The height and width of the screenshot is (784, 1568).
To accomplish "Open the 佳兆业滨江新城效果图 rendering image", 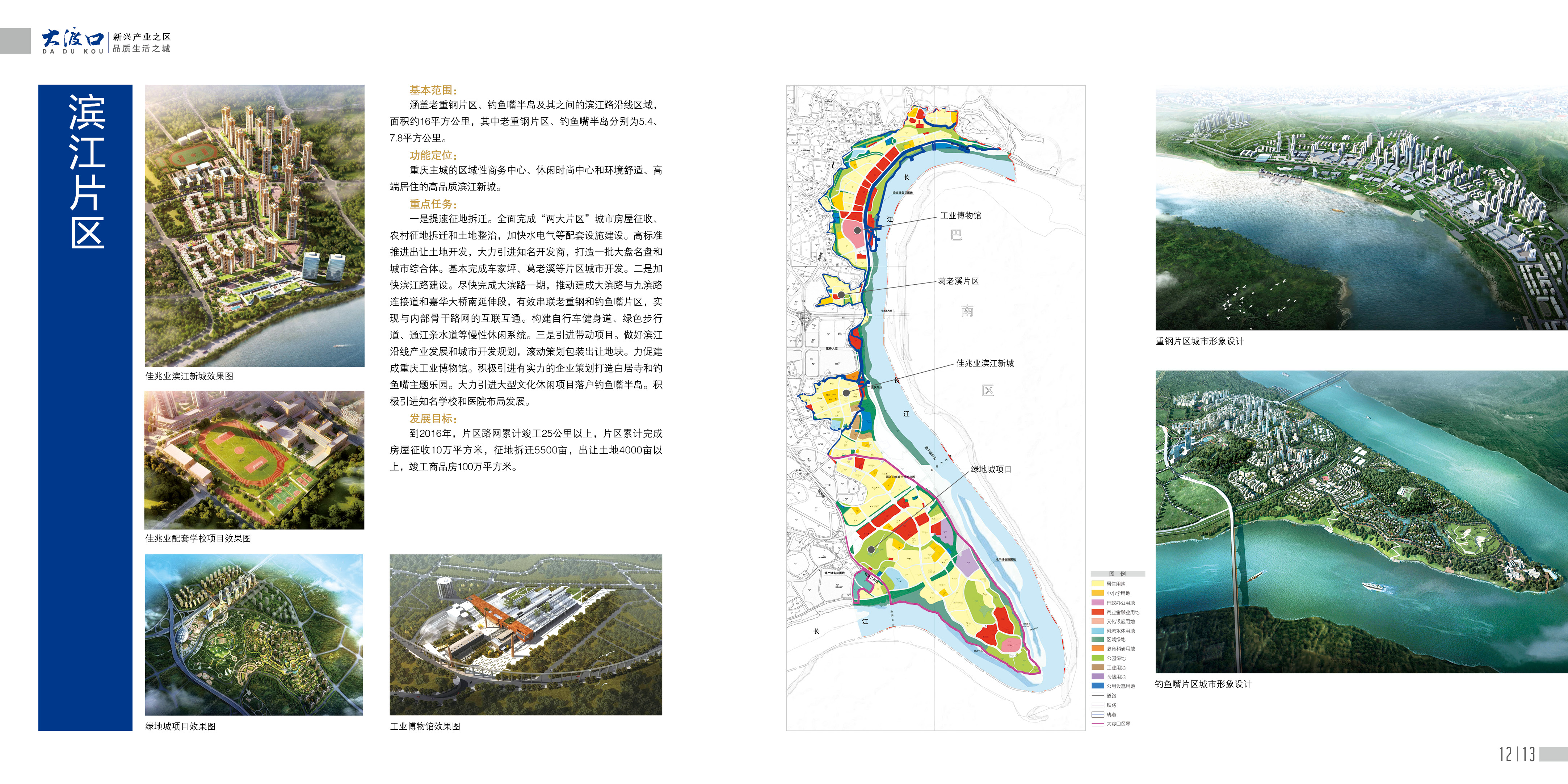I will [255, 225].
